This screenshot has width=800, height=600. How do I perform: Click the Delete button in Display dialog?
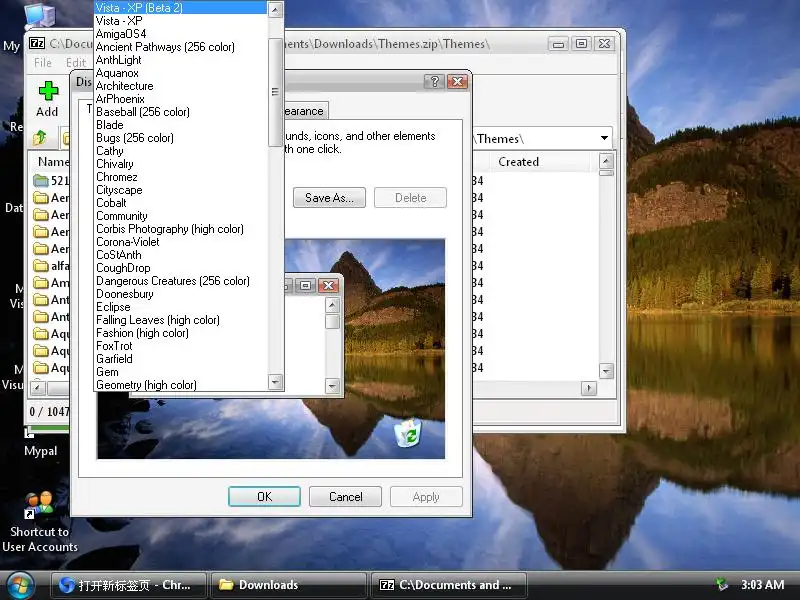point(410,197)
